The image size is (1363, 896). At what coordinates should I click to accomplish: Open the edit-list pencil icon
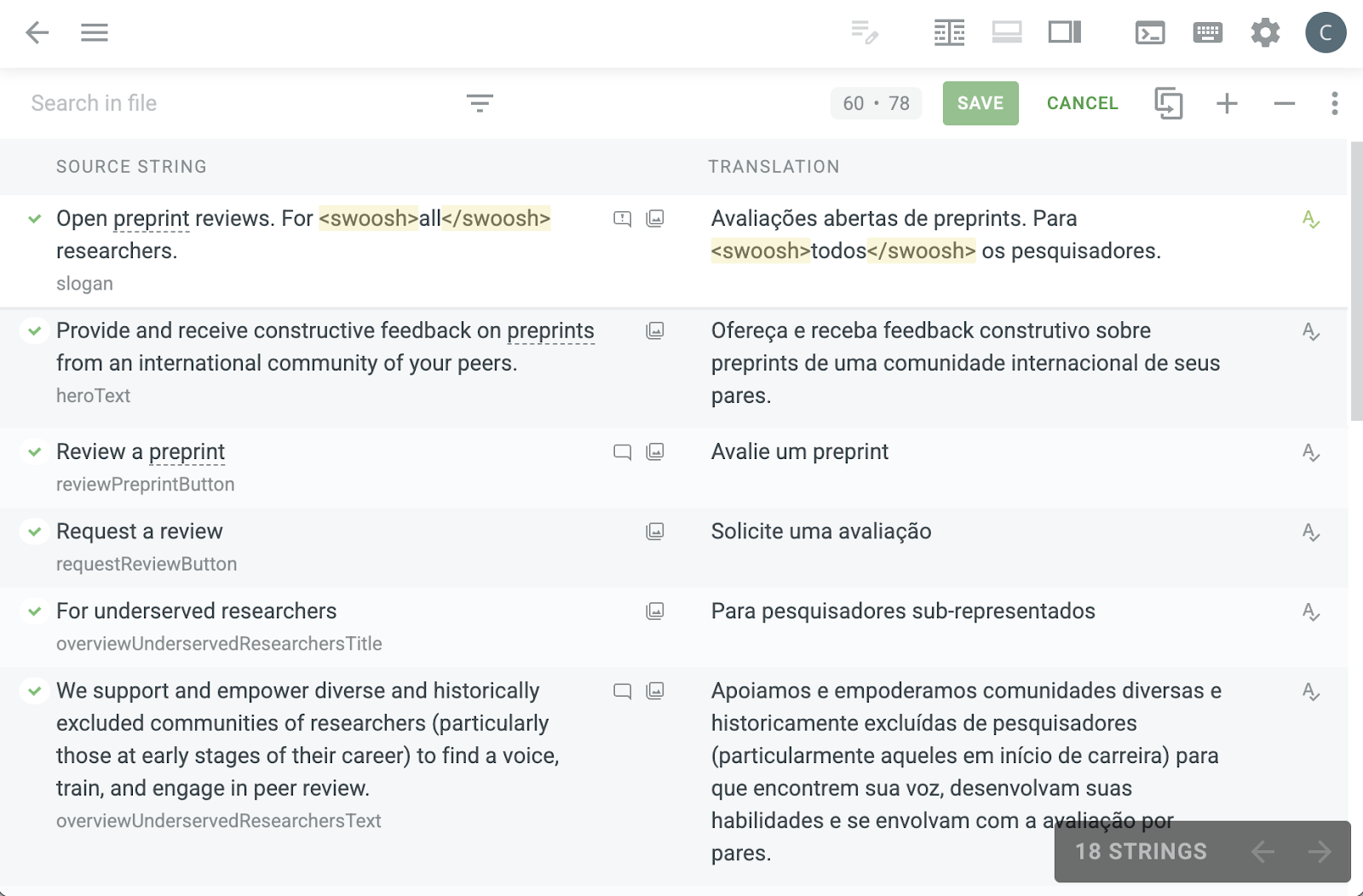click(865, 33)
